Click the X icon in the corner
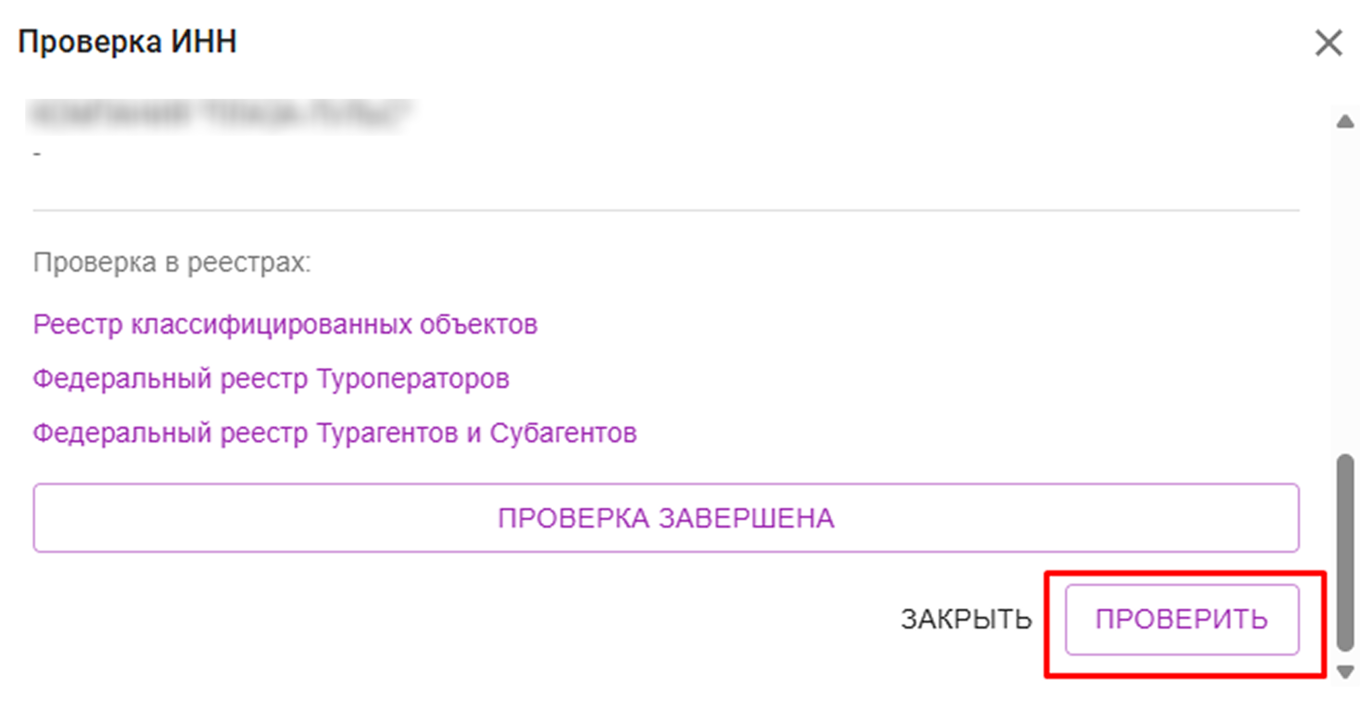 pyautogui.click(x=1330, y=42)
